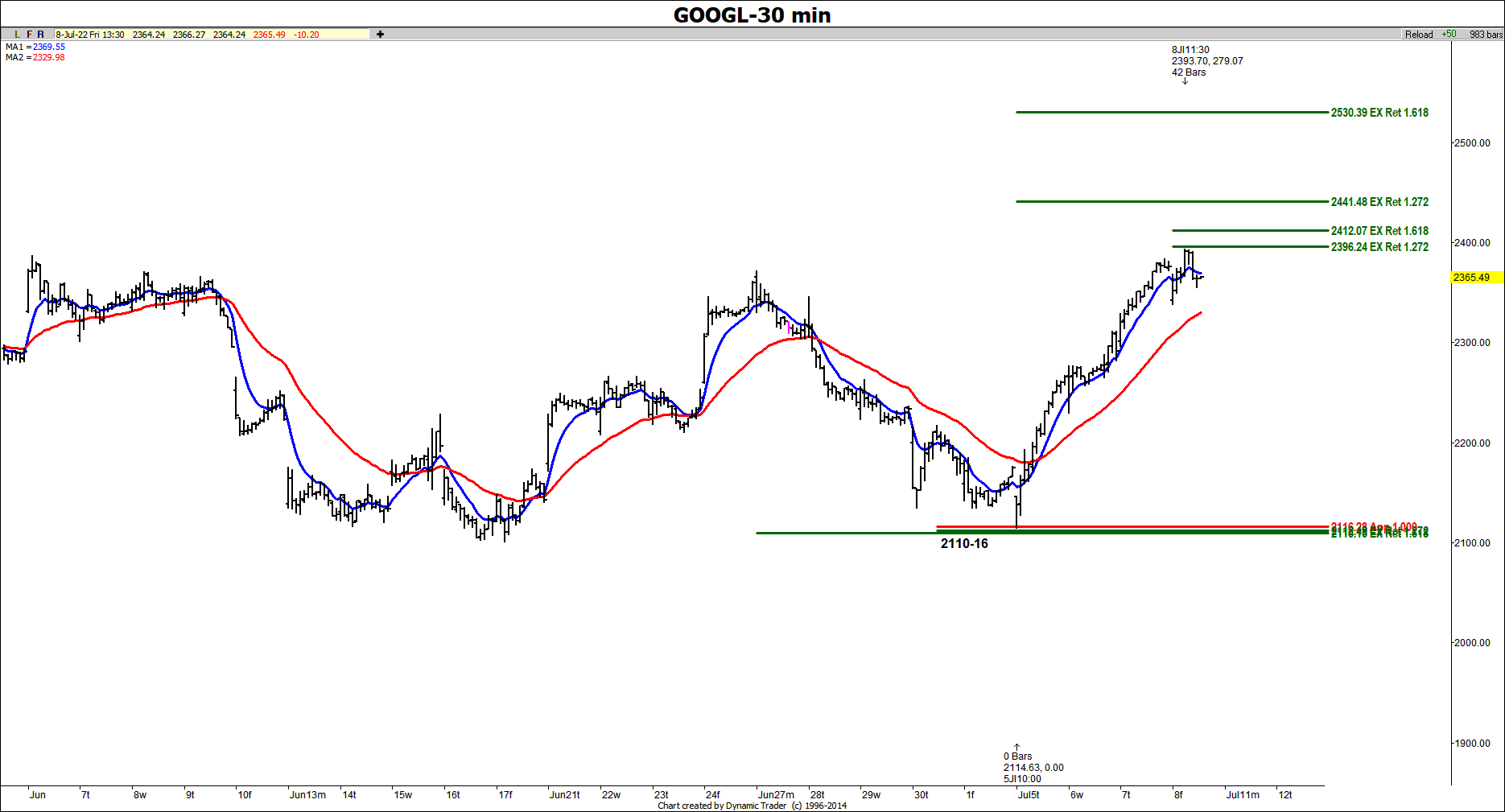Click the 30t date axis label
The width and height of the screenshot is (1505, 812).
922,795
